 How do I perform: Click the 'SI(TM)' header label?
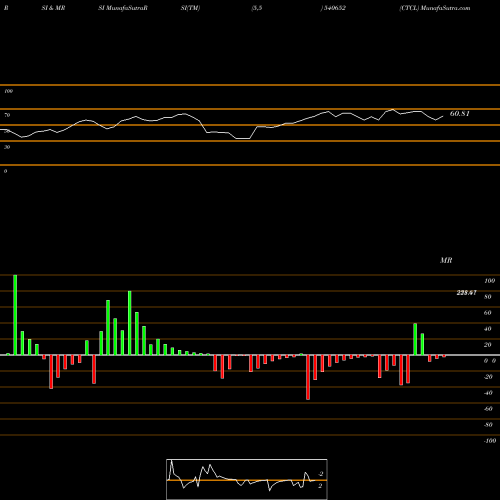(190, 8)
